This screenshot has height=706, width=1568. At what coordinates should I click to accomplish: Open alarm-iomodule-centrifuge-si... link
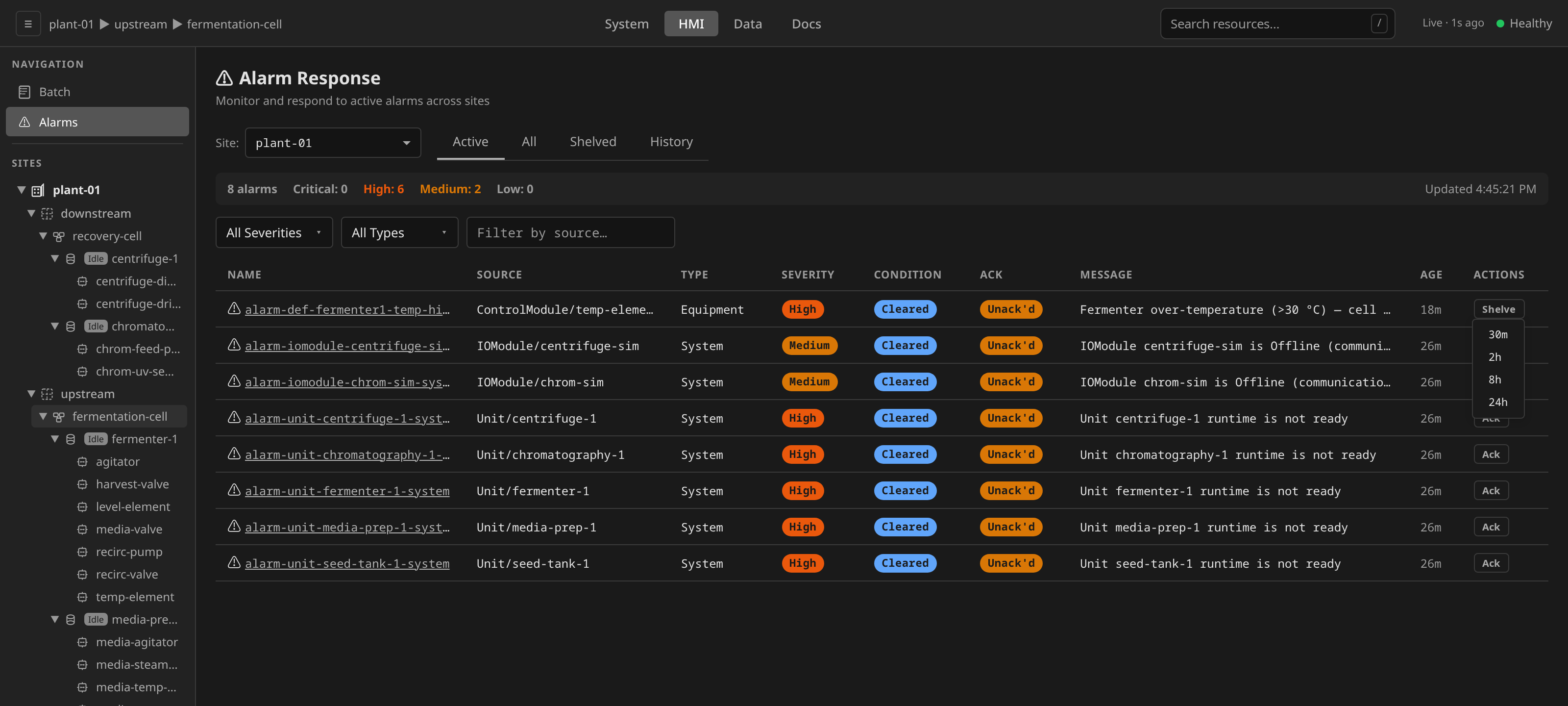tap(347, 345)
